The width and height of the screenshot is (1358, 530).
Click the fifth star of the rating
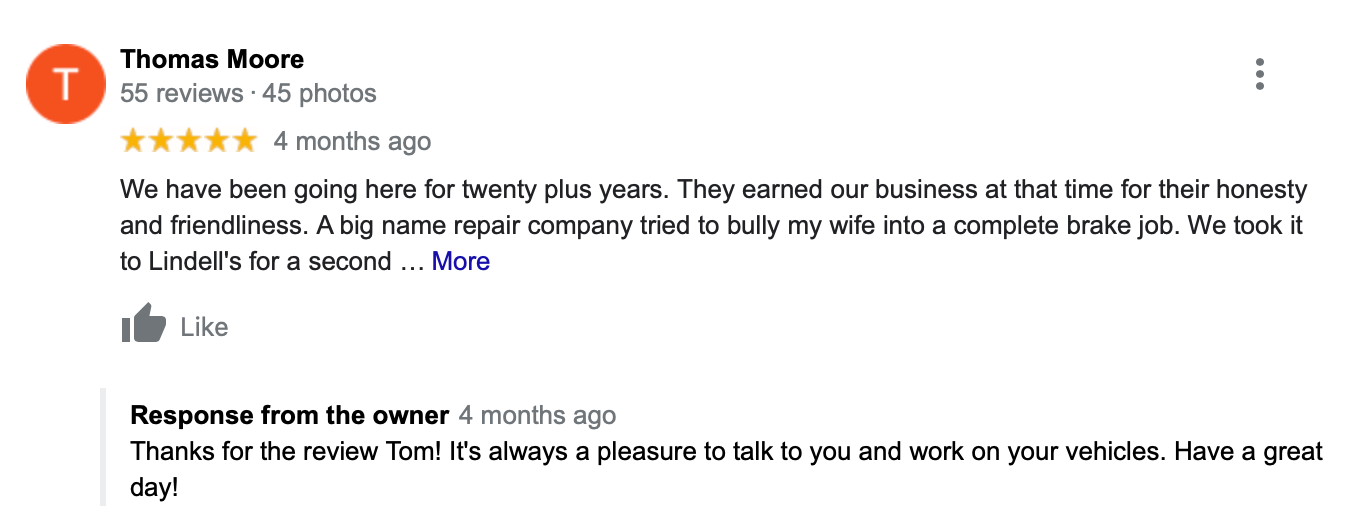pos(245,141)
